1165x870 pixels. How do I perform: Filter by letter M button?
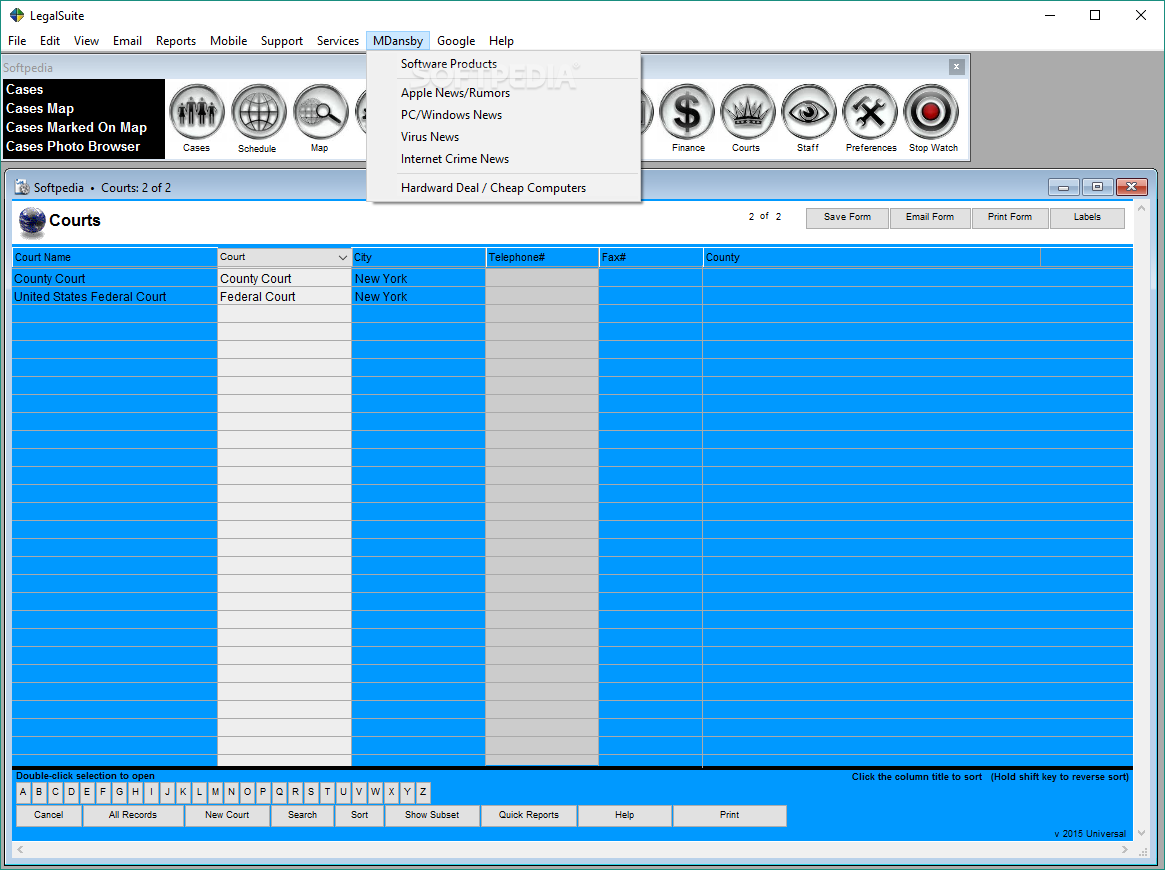(215, 792)
